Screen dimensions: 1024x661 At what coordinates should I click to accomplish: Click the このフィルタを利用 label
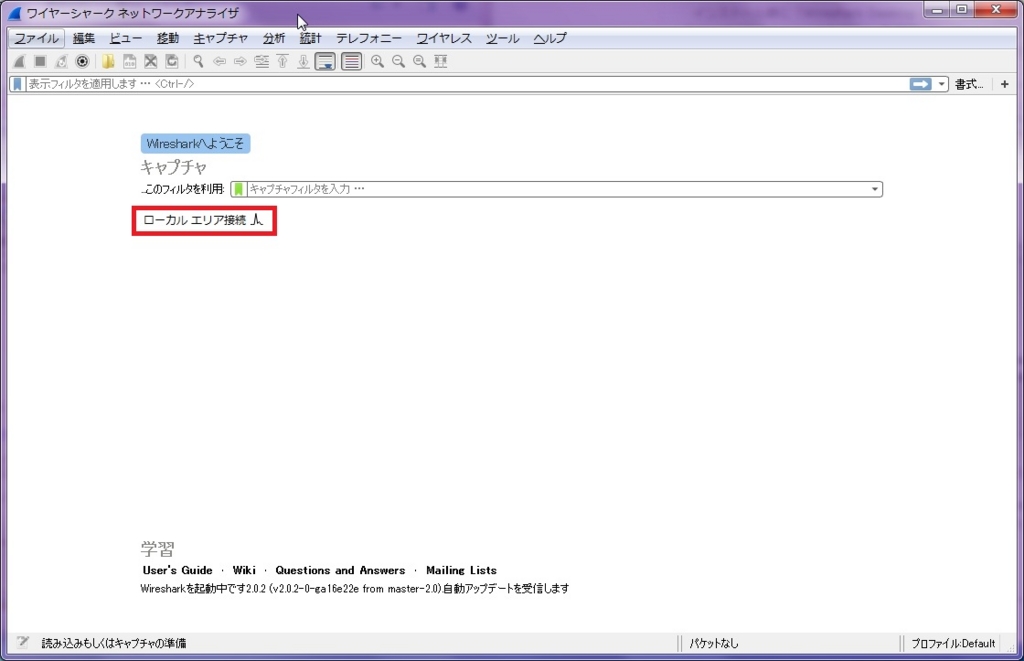pos(183,189)
